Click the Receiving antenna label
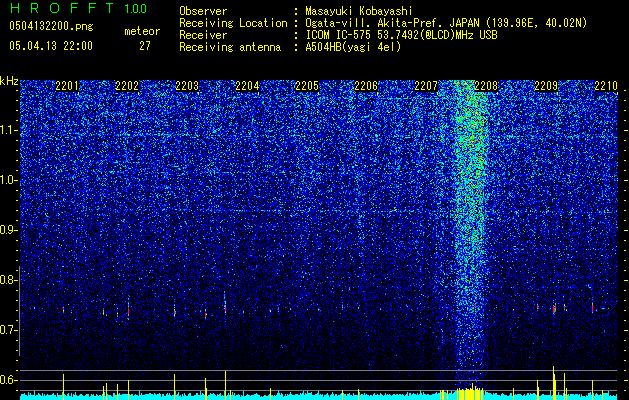Viewport: 629px width, 400px height. pyautogui.click(x=230, y=47)
